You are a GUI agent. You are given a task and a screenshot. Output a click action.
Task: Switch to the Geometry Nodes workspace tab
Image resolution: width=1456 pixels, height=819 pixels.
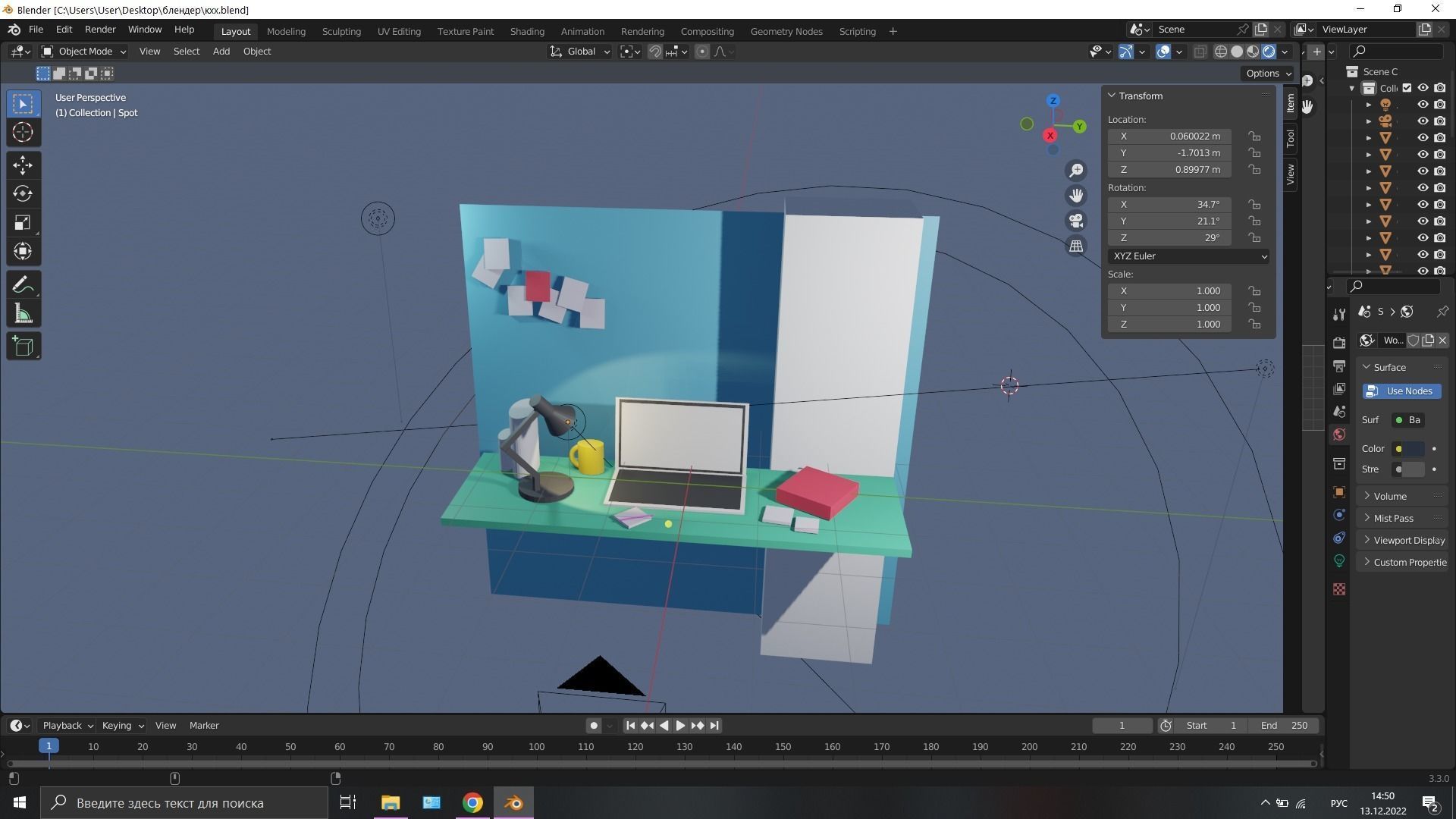786,31
